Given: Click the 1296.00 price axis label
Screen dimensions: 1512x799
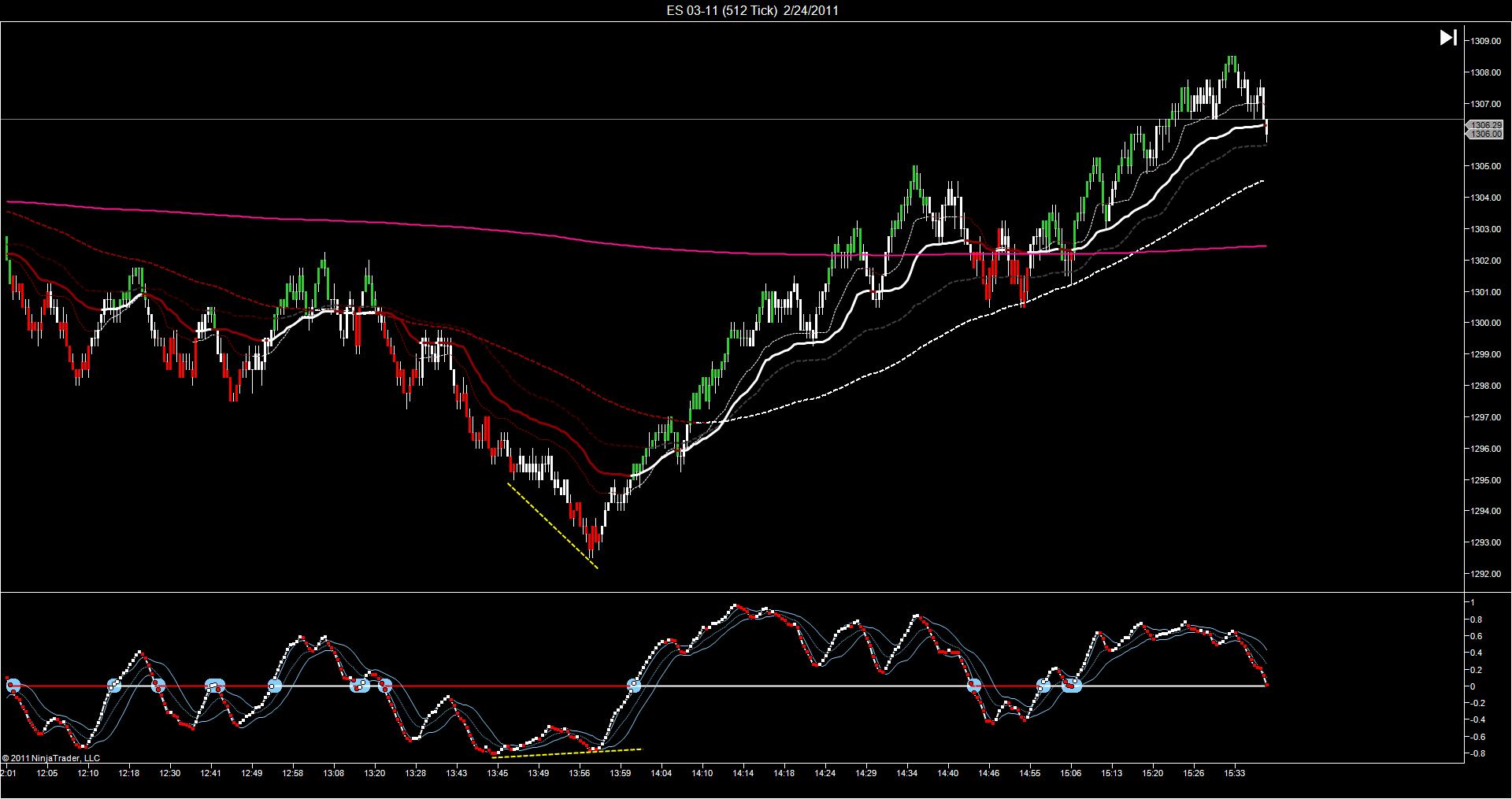Looking at the screenshot, I should pyautogui.click(x=1485, y=449).
